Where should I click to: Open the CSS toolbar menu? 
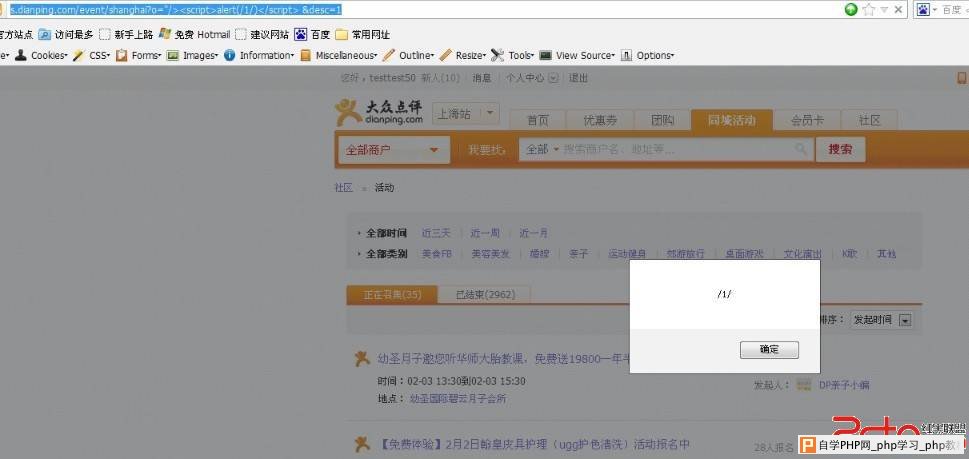(91, 55)
